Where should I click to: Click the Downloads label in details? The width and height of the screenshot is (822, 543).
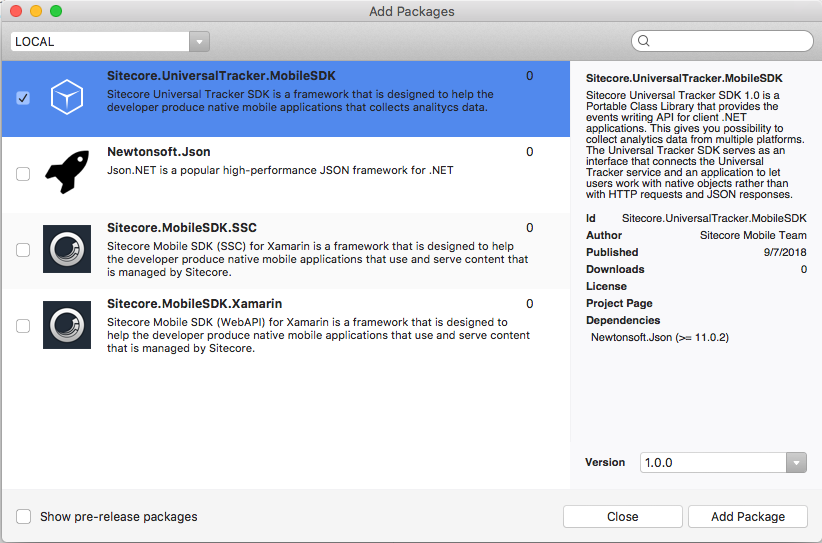pyautogui.click(x=615, y=269)
